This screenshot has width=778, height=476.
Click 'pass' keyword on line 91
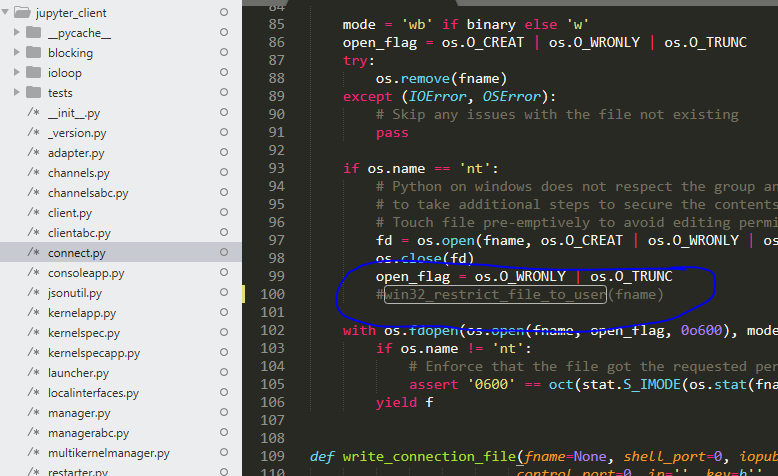(x=392, y=133)
